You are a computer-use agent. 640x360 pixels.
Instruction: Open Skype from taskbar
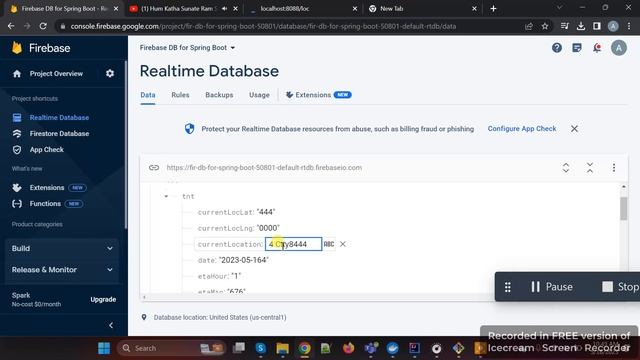tap(260, 348)
